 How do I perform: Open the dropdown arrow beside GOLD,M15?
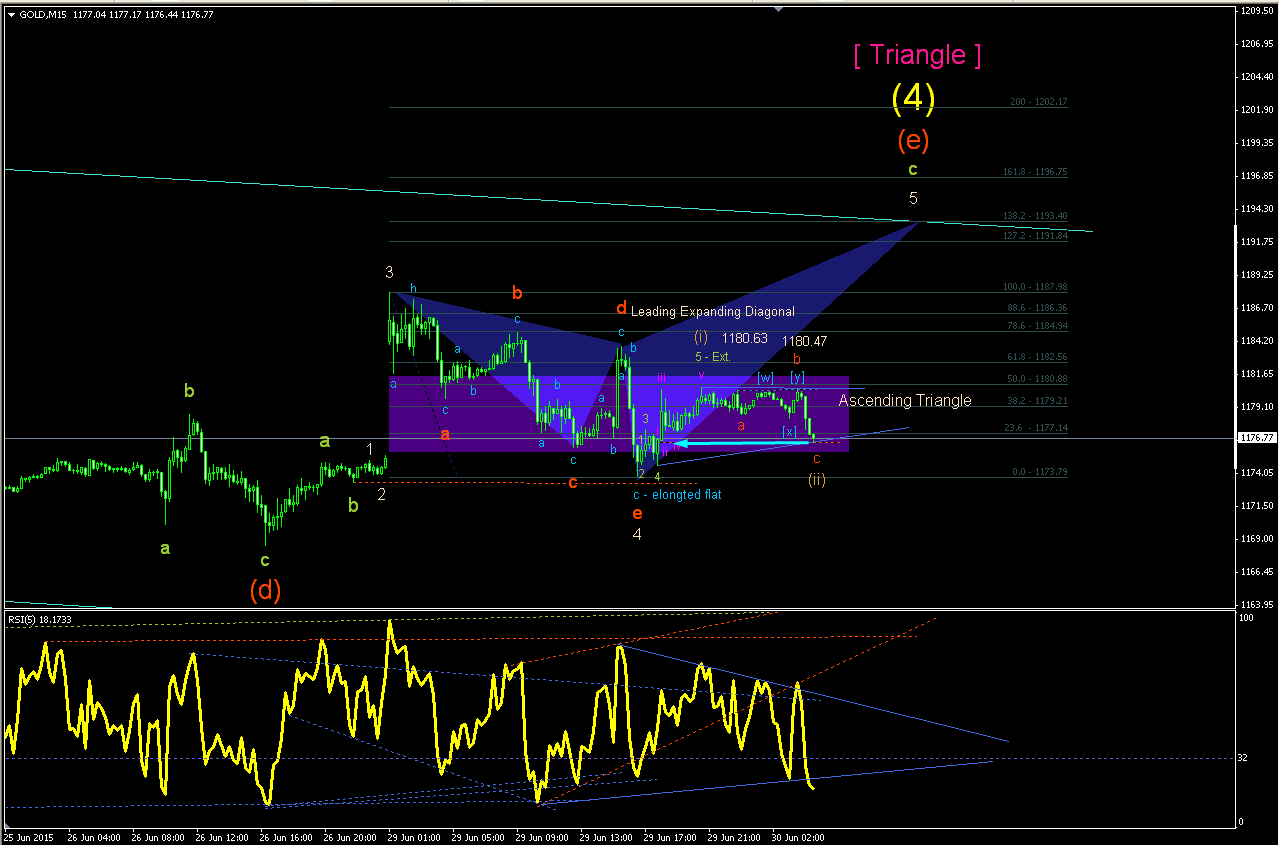[12, 15]
